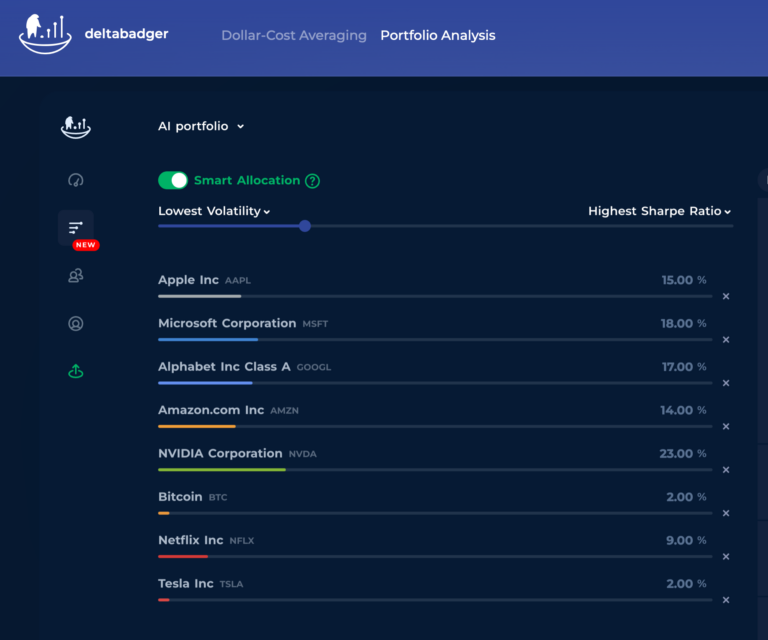Open Smart Allocation help question mark
The image size is (768, 640).
[x=313, y=181]
